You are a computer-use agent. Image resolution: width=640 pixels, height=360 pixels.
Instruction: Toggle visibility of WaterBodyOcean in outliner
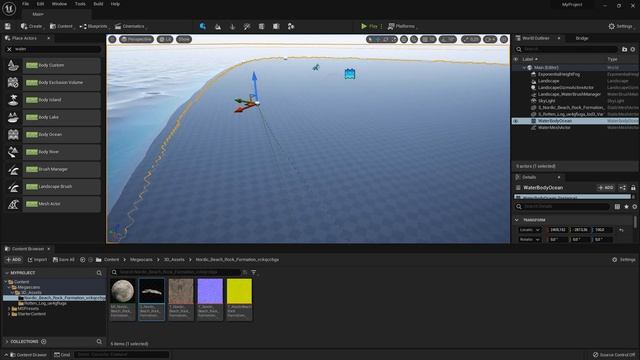click(516, 121)
